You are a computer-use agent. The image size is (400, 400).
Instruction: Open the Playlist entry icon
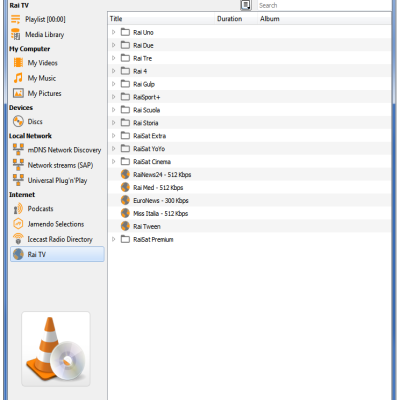tap(16, 19)
